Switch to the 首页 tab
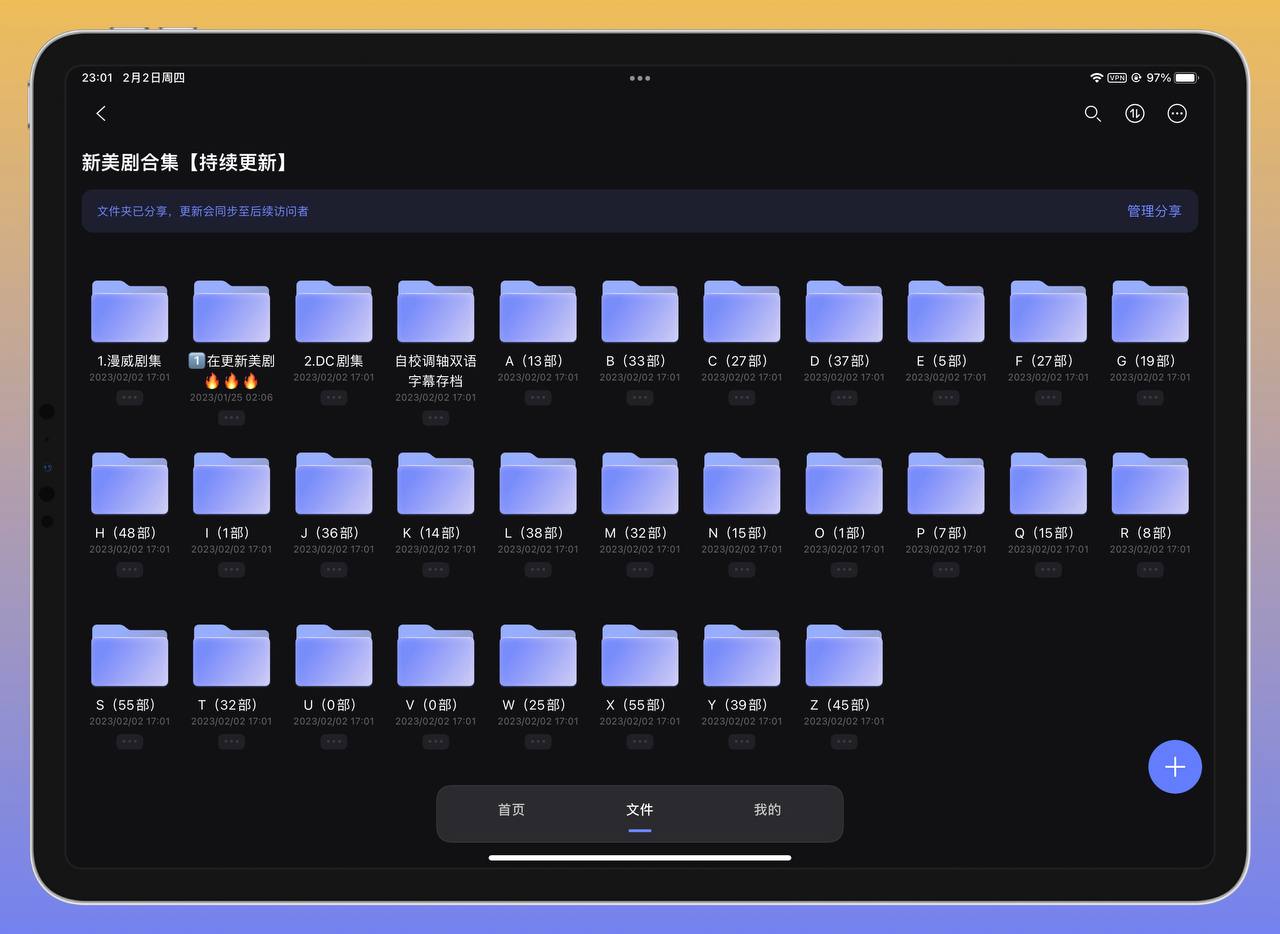The width and height of the screenshot is (1280, 934). pyautogui.click(x=512, y=810)
